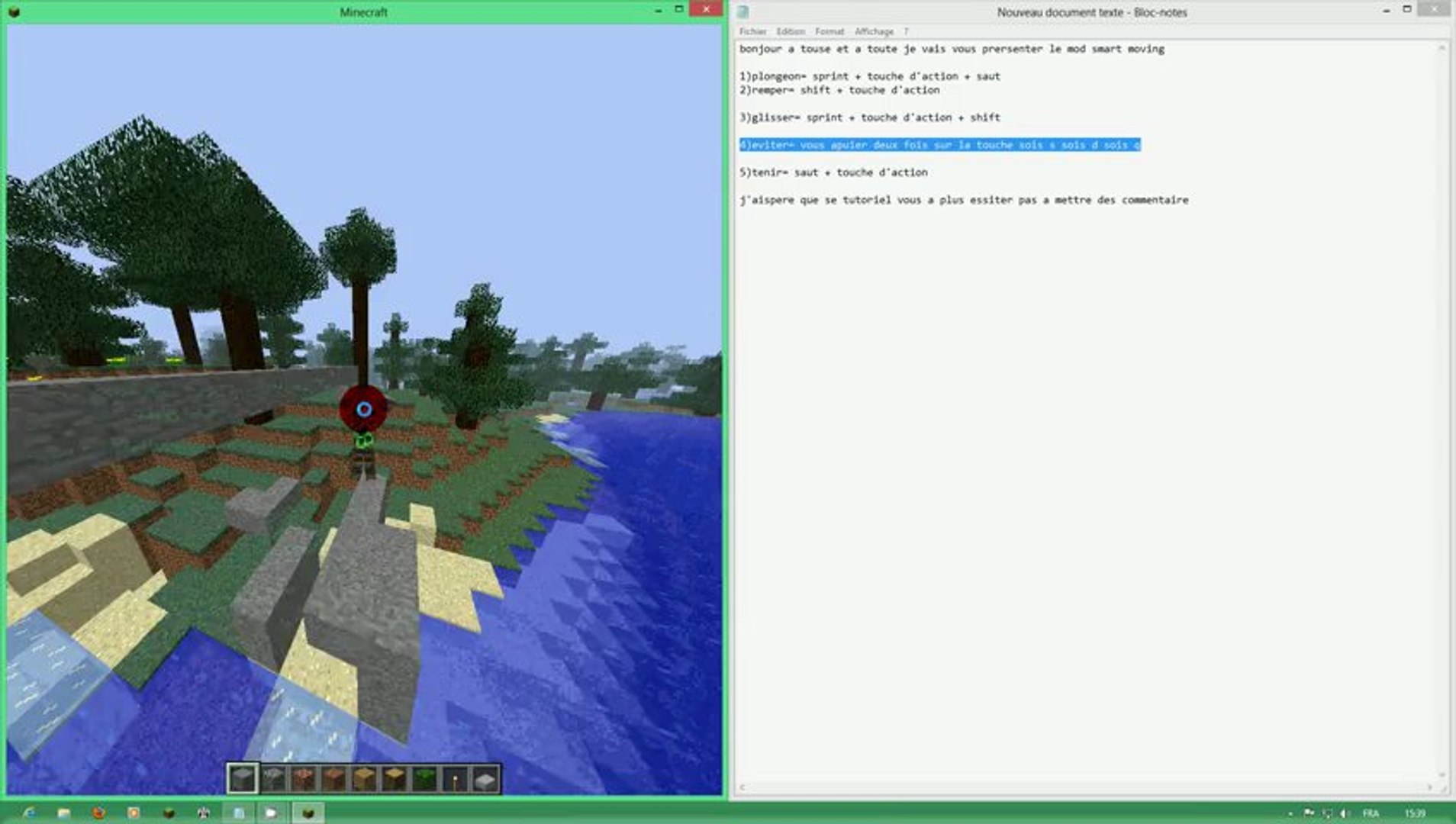This screenshot has width=1456, height=824.
Task: Click the FRA language indicator
Action: click(1371, 813)
